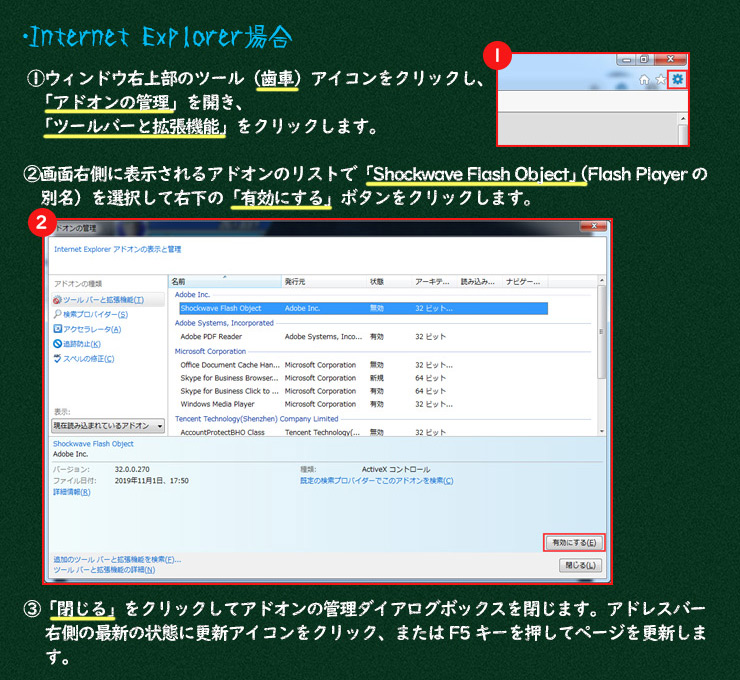Screen dimensions: 740x680
Task: Open the 詳細情報(R) link
Action: 71,492
